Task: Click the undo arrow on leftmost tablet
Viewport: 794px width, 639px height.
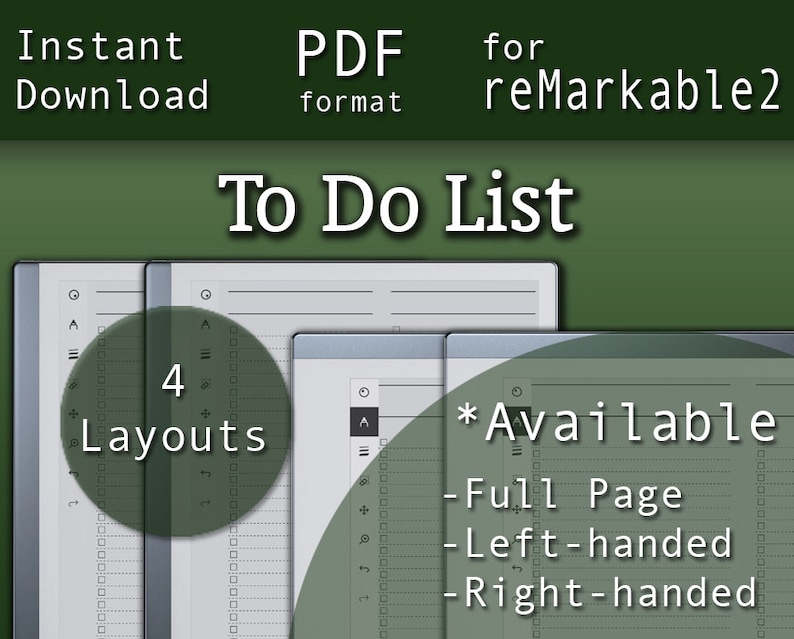Action: [x=73, y=474]
